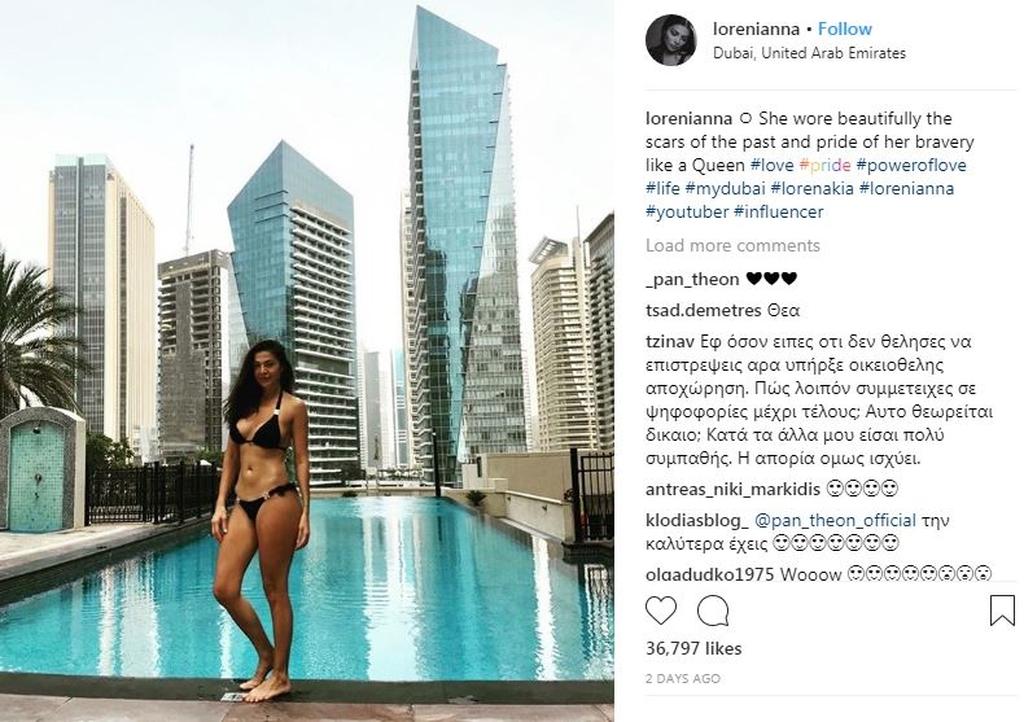The height and width of the screenshot is (722, 1024).
Task: Open the #love hashtag
Action: pyautogui.click(x=772, y=165)
